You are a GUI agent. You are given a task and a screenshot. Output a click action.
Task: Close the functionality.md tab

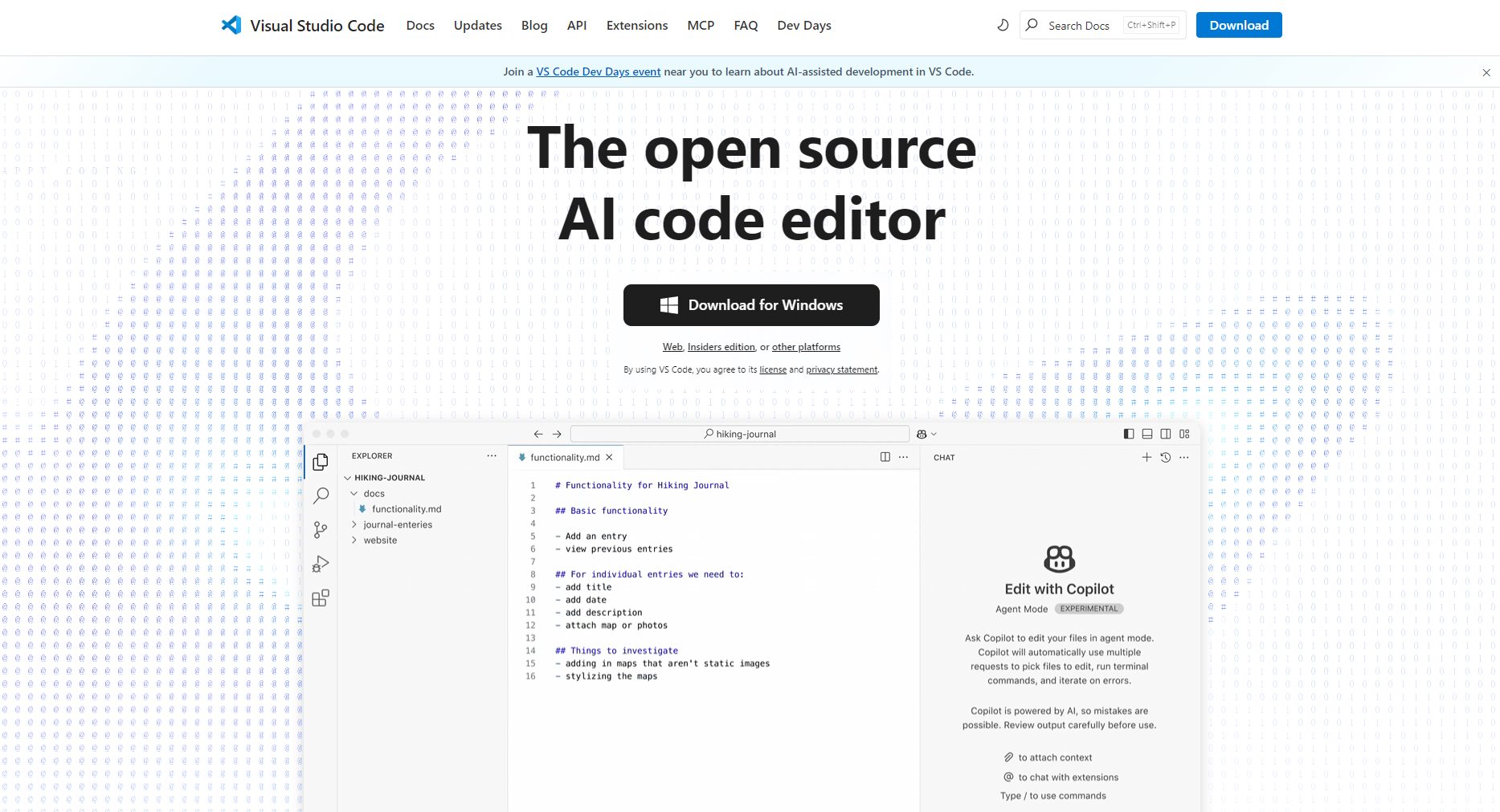[609, 457]
